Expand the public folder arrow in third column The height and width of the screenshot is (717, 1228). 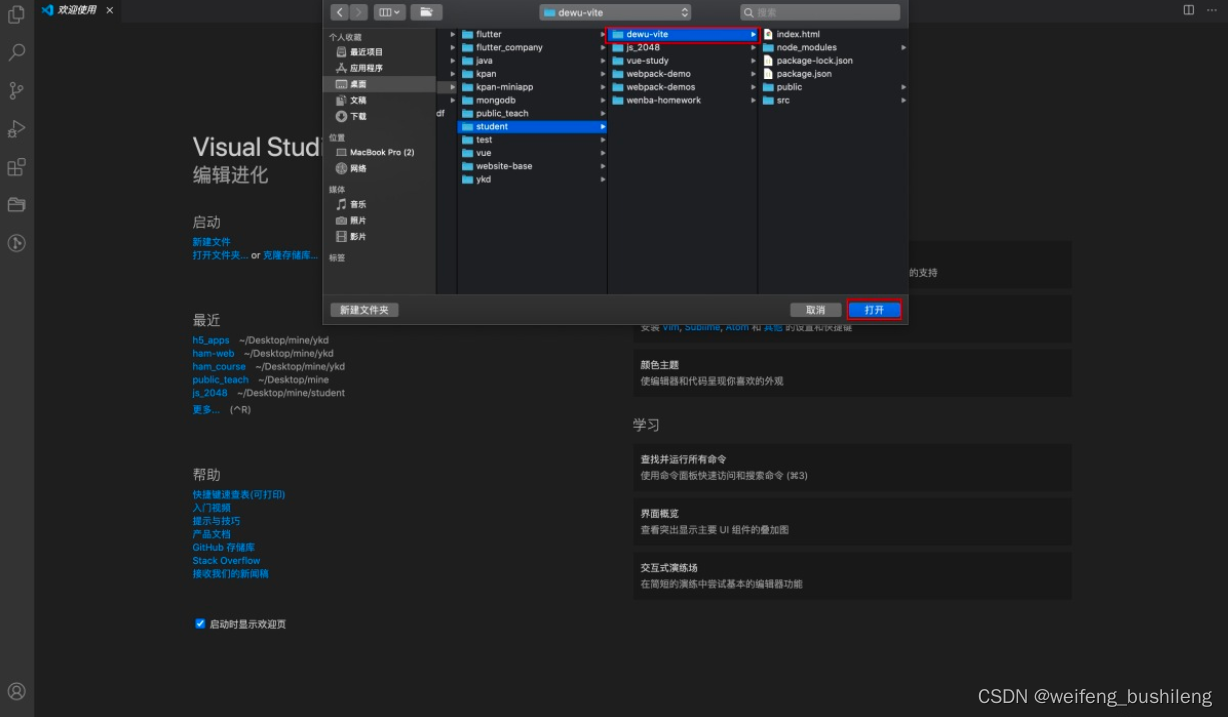(x=903, y=87)
